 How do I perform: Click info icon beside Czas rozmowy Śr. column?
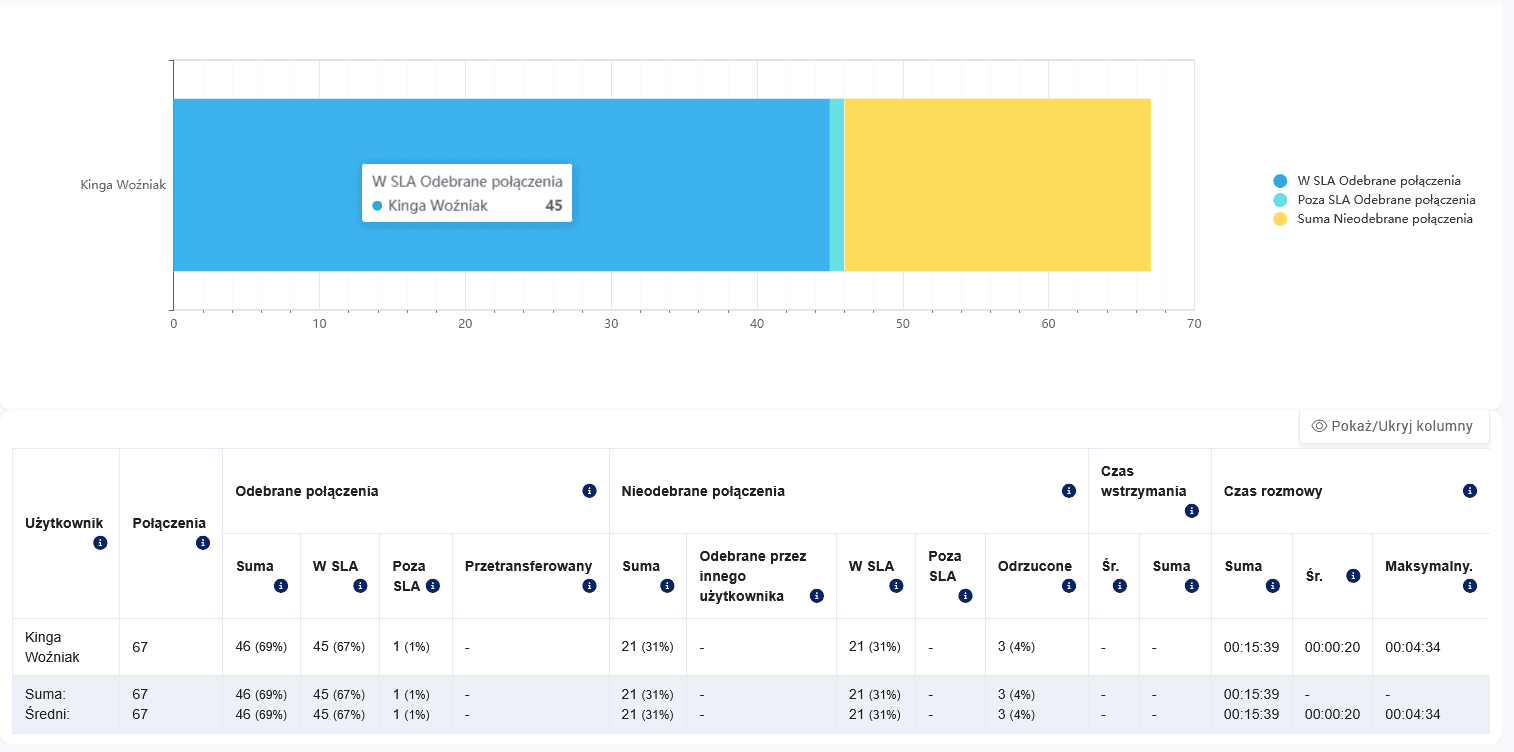(x=1352, y=576)
